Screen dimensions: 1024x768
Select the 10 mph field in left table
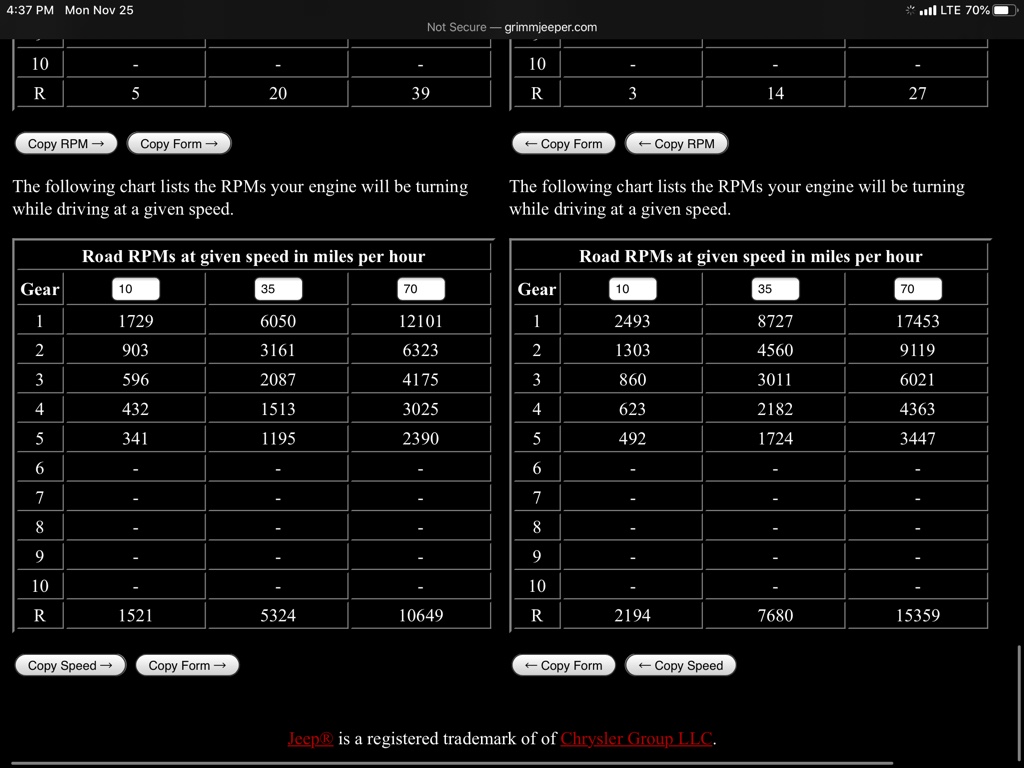(135, 289)
